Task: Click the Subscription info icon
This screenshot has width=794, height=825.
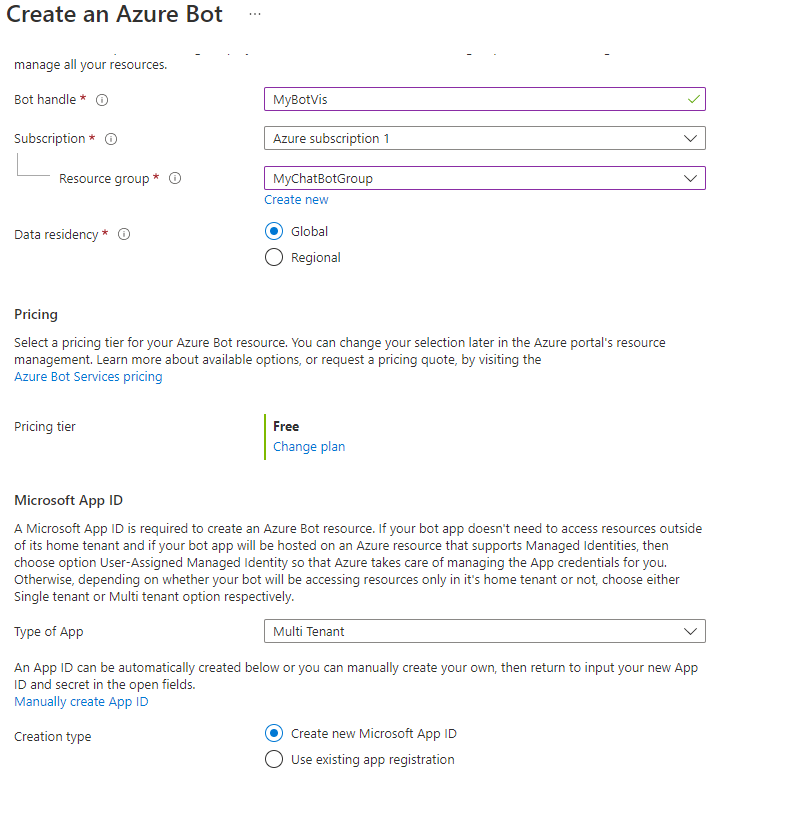Action: pos(111,139)
